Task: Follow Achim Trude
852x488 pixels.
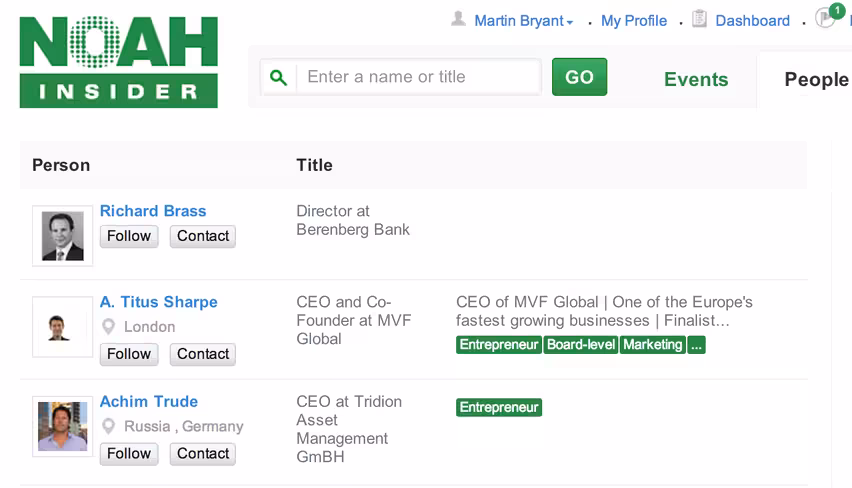Action: click(129, 454)
